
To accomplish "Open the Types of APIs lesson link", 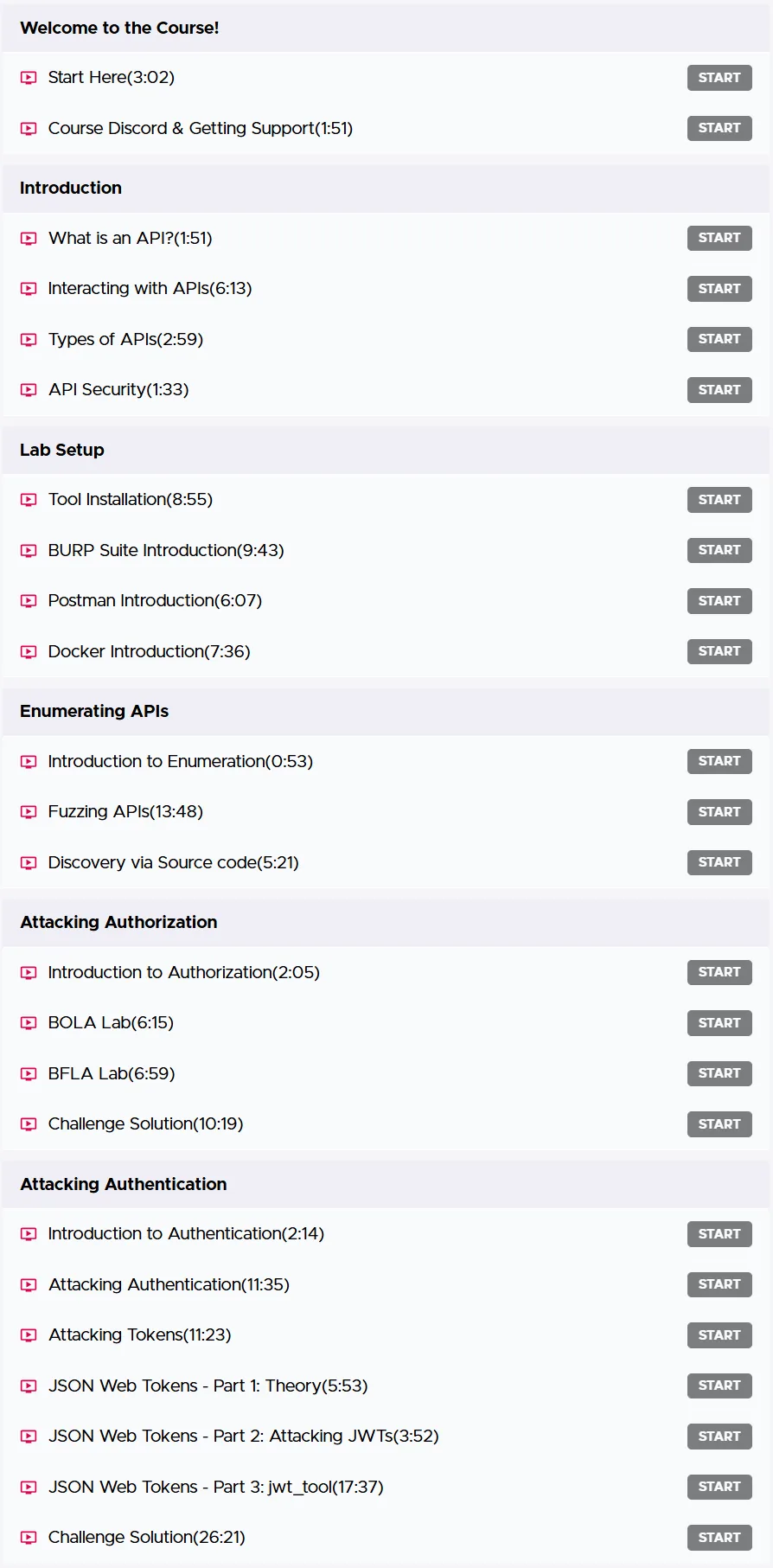I will pyautogui.click(x=126, y=339).
